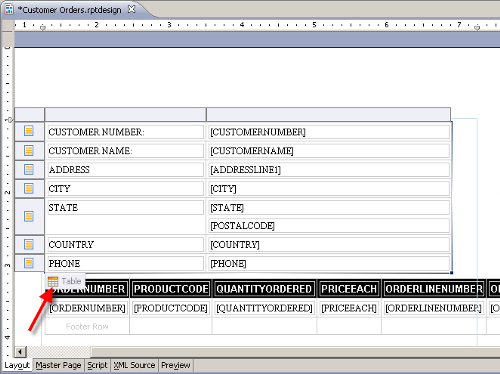Select the CITY row handle icon

[29, 188]
